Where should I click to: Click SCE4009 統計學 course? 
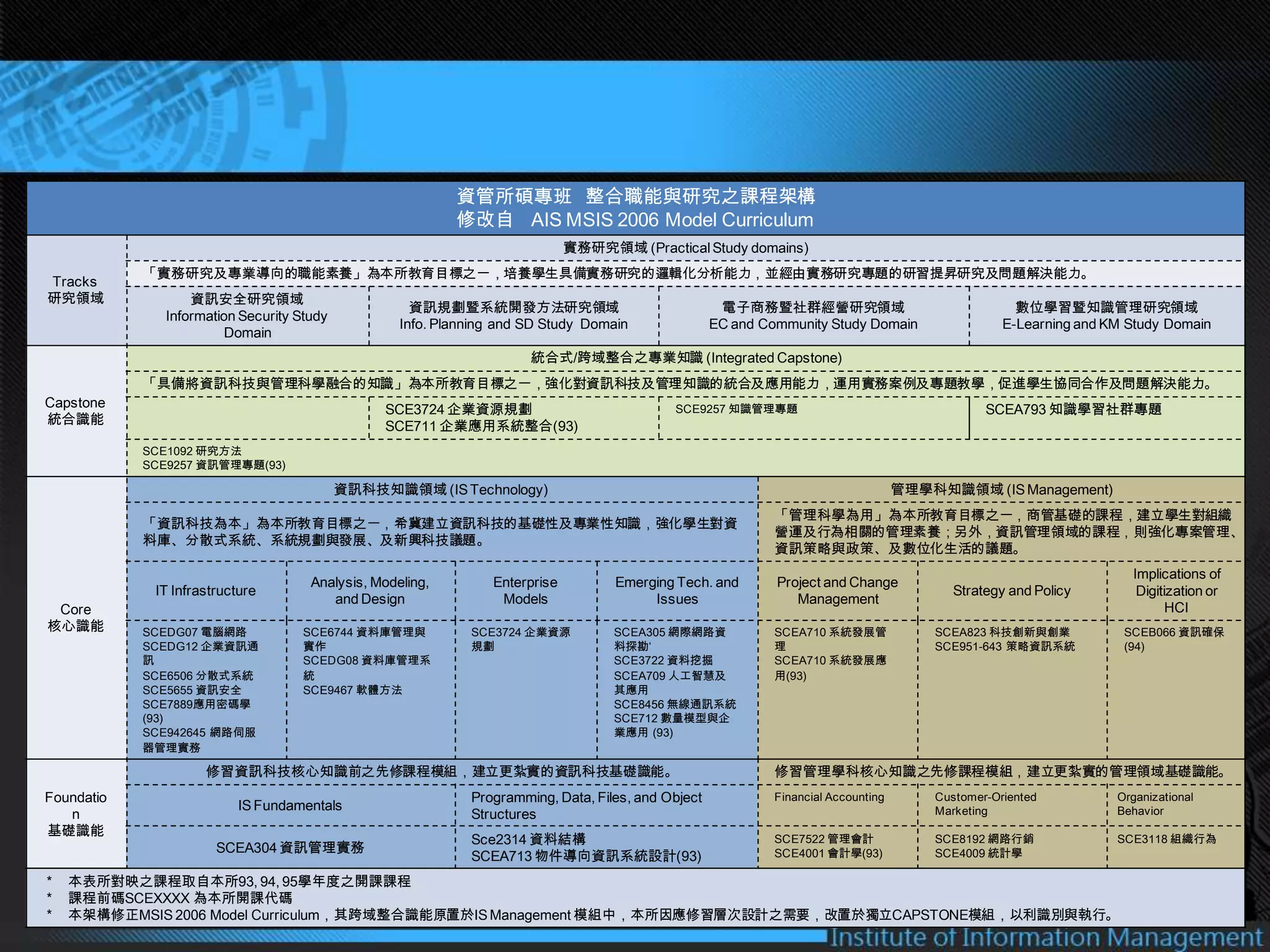point(978,853)
